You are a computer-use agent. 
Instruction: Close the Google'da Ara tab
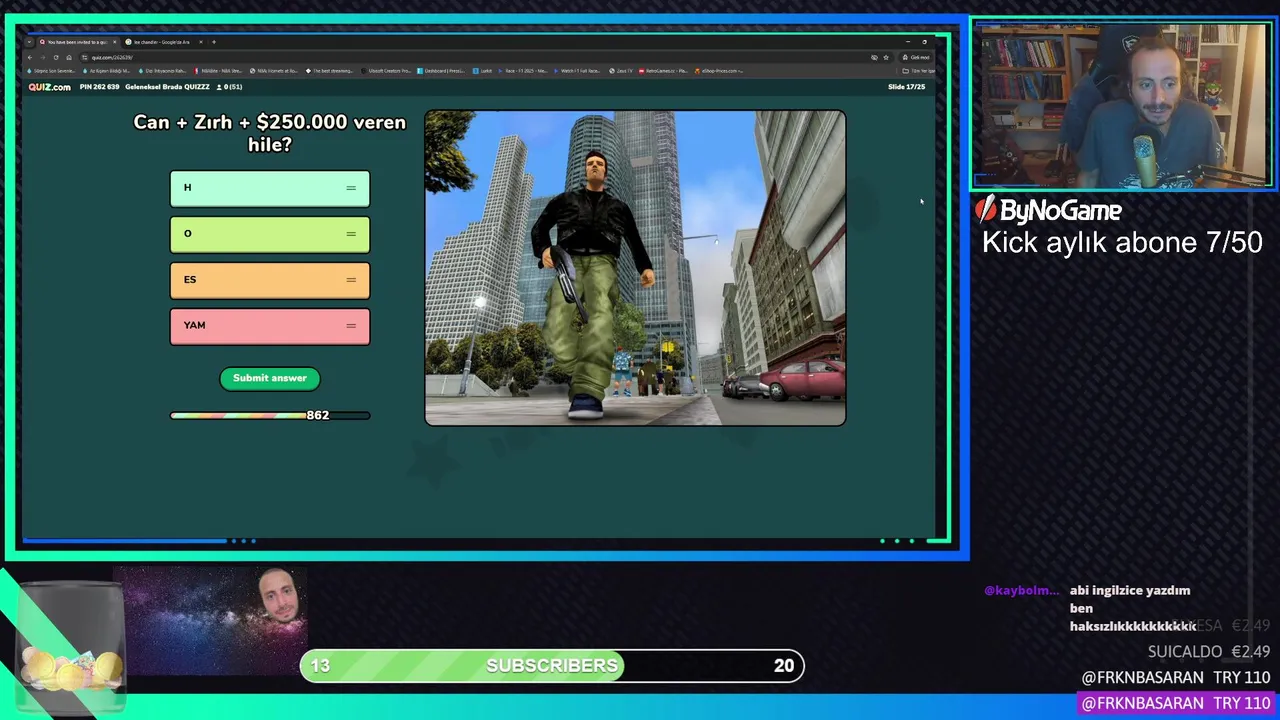tap(201, 42)
